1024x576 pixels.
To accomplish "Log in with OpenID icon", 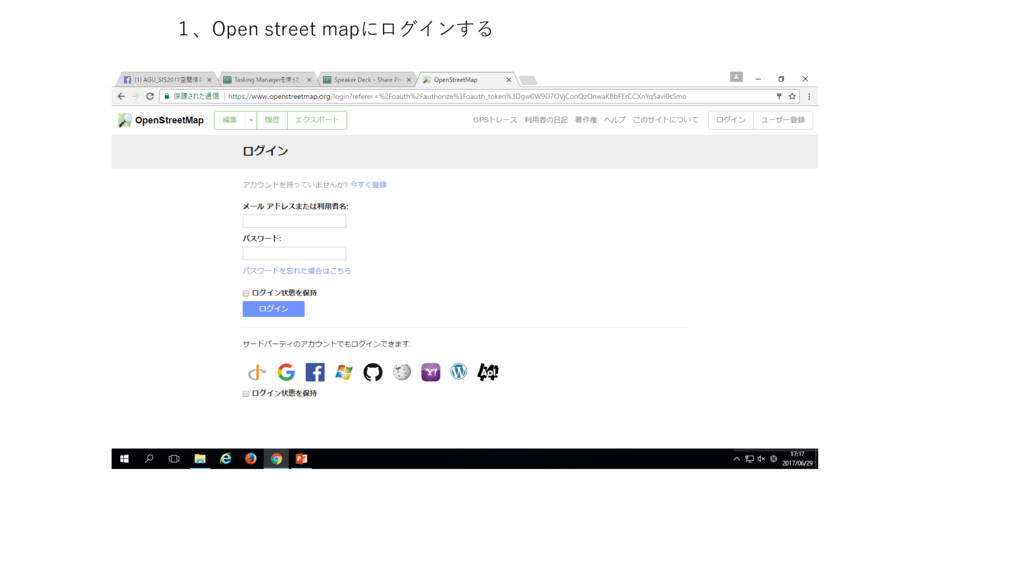I will click(257, 372).
